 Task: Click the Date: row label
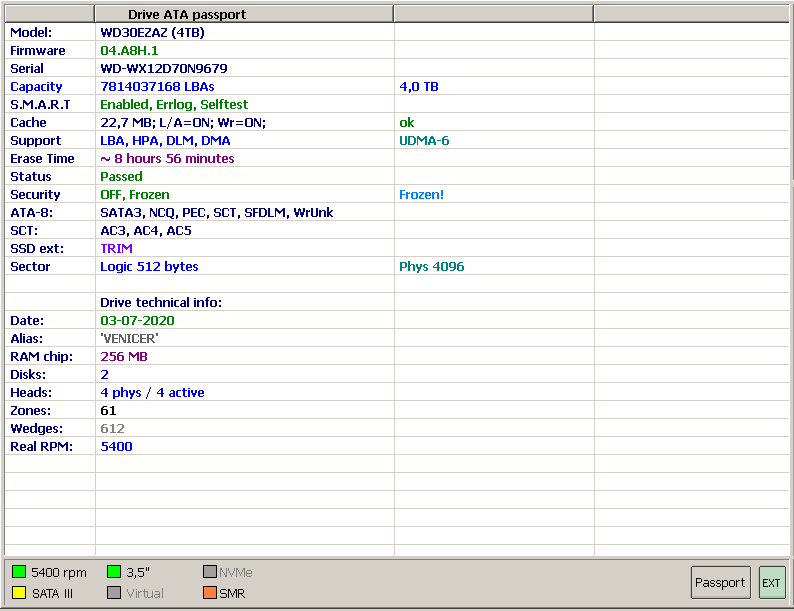tap(27, 320)
